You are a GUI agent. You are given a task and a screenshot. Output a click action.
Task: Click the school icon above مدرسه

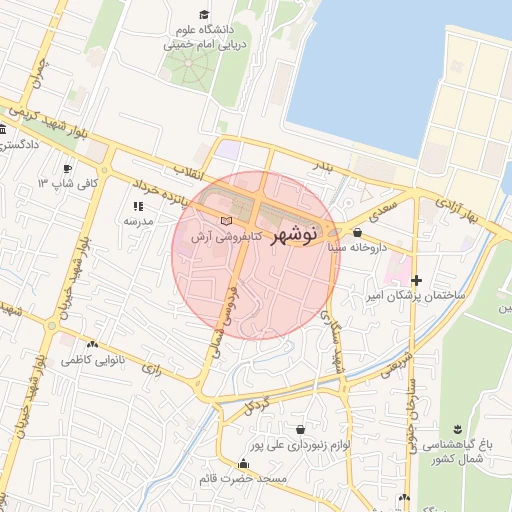tap(138, 207)
